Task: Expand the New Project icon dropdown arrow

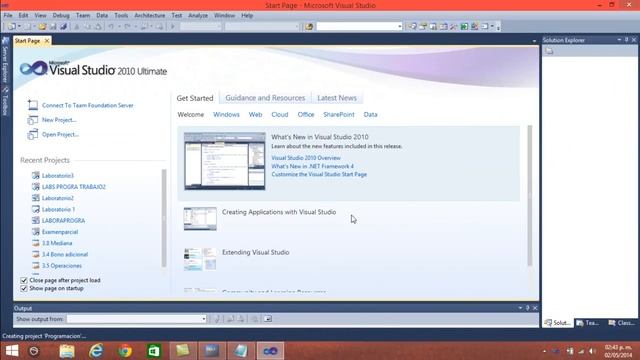Action: [19, 27]
